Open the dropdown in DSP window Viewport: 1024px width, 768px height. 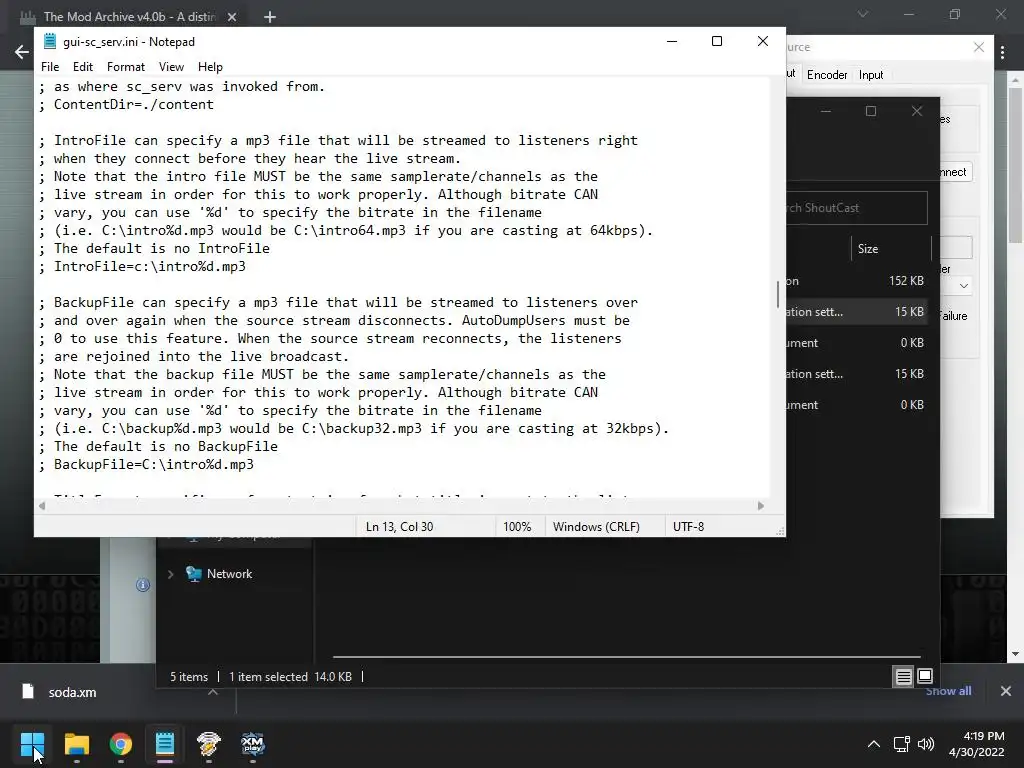click(x=963, y=286)
